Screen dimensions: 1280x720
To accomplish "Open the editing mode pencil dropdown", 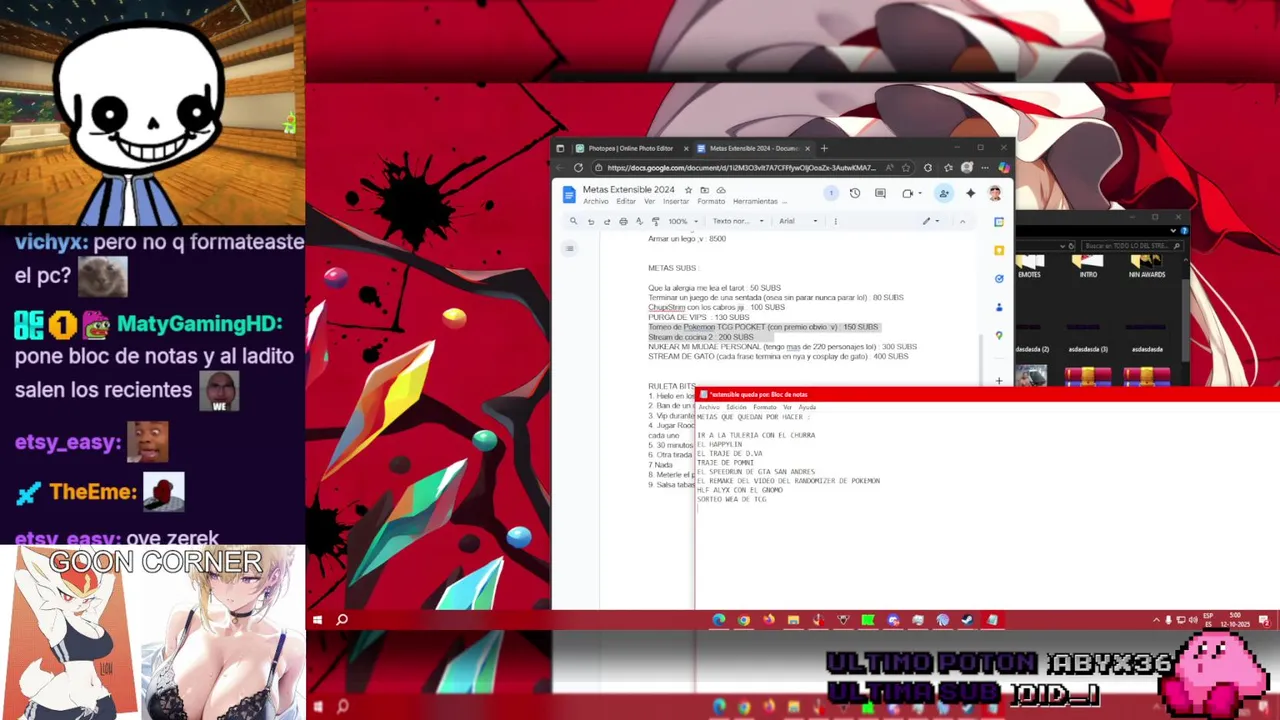I will [x=930, y=221].
